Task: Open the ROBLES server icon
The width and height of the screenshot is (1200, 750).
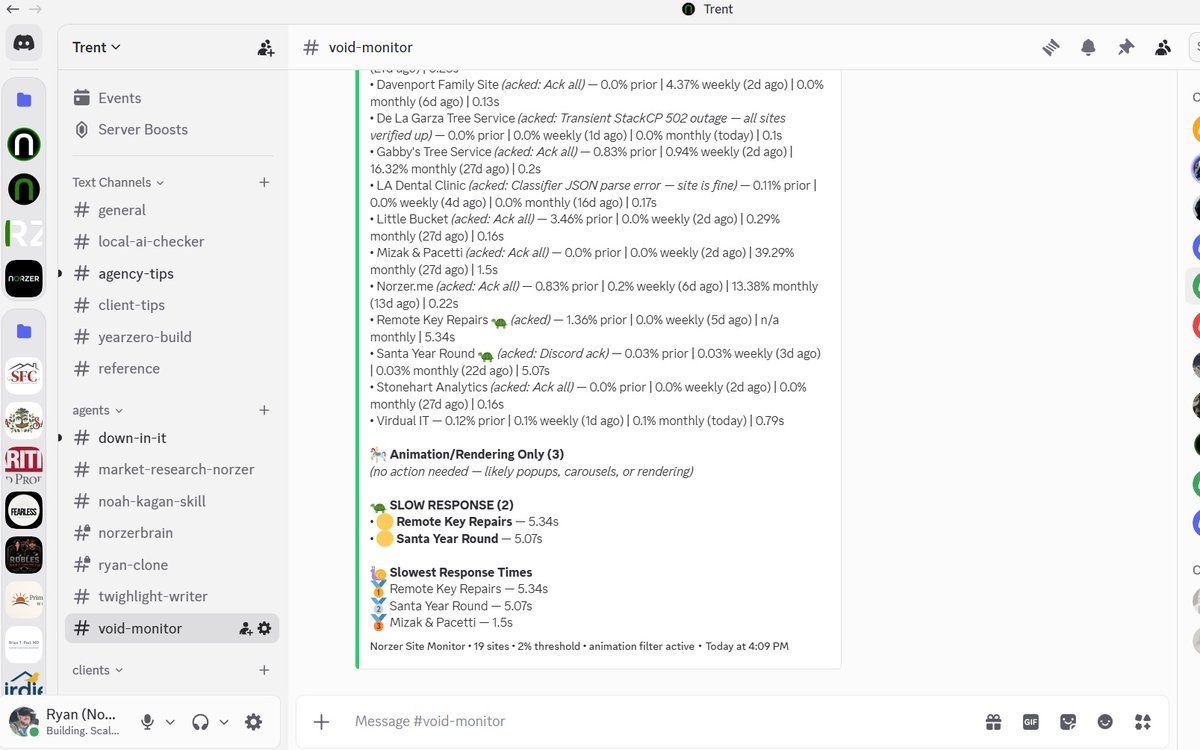Action: click(24, 556)
